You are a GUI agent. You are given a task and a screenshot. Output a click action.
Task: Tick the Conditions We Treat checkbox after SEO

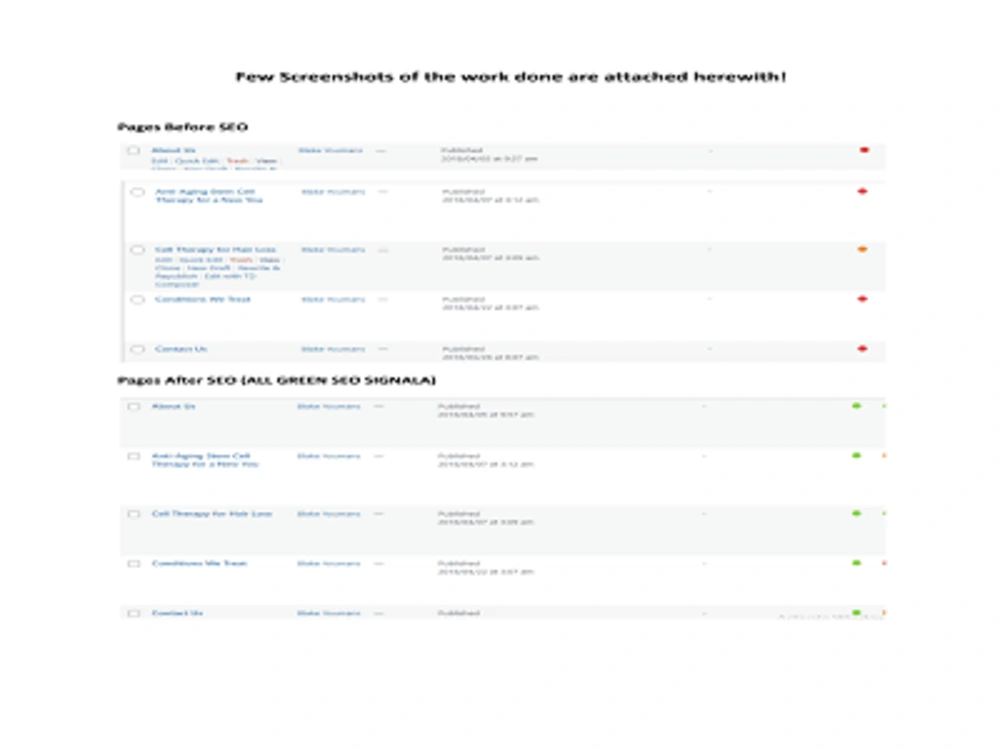tap(133, 564)
